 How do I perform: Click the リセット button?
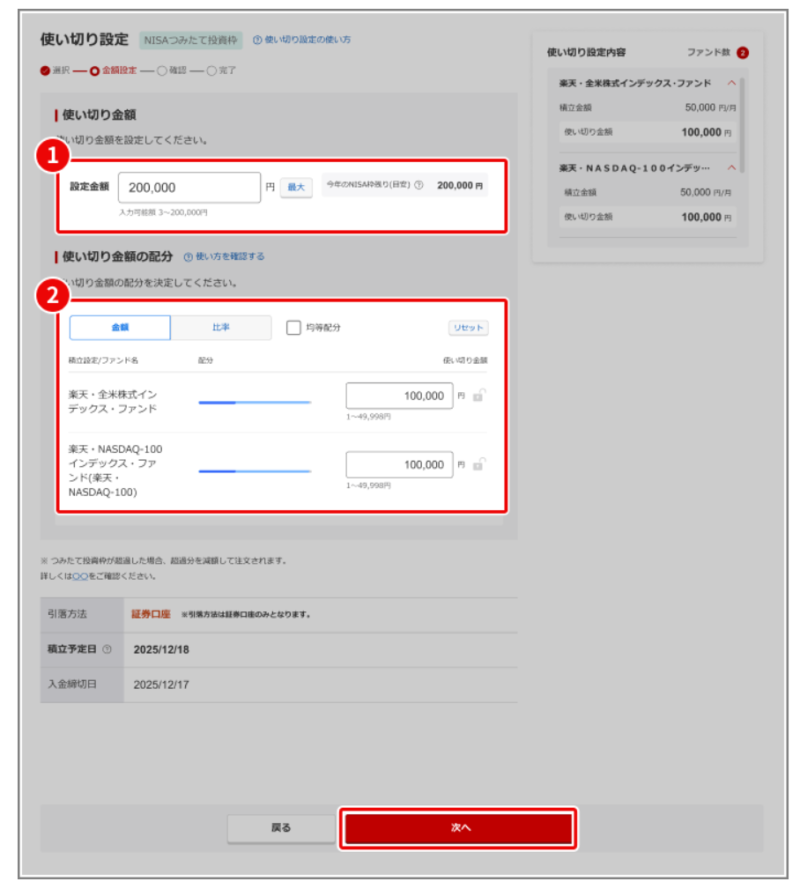[x=468, y=328]
